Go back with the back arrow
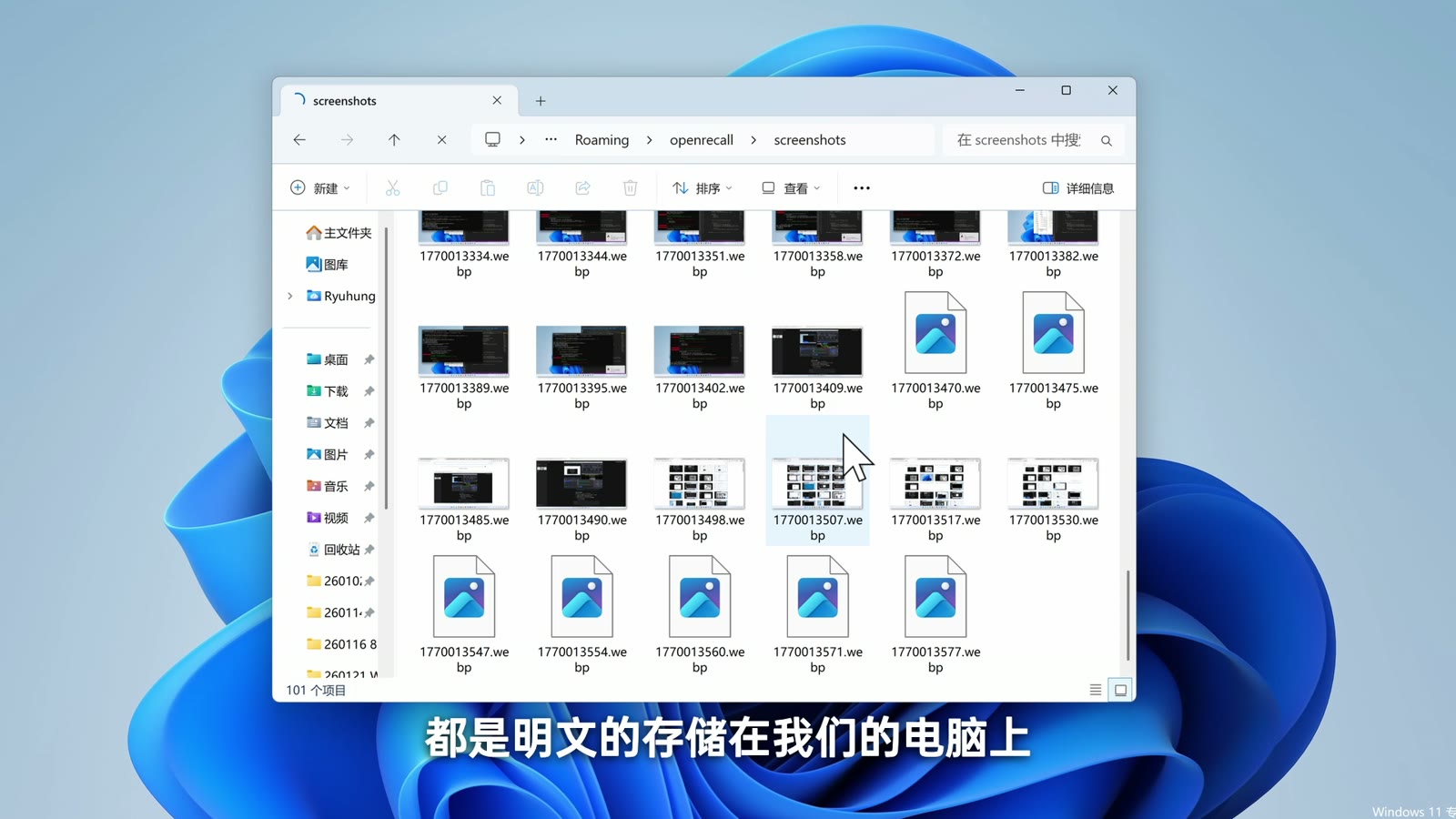Screen dimensions: 1456x819 (299, 140)
